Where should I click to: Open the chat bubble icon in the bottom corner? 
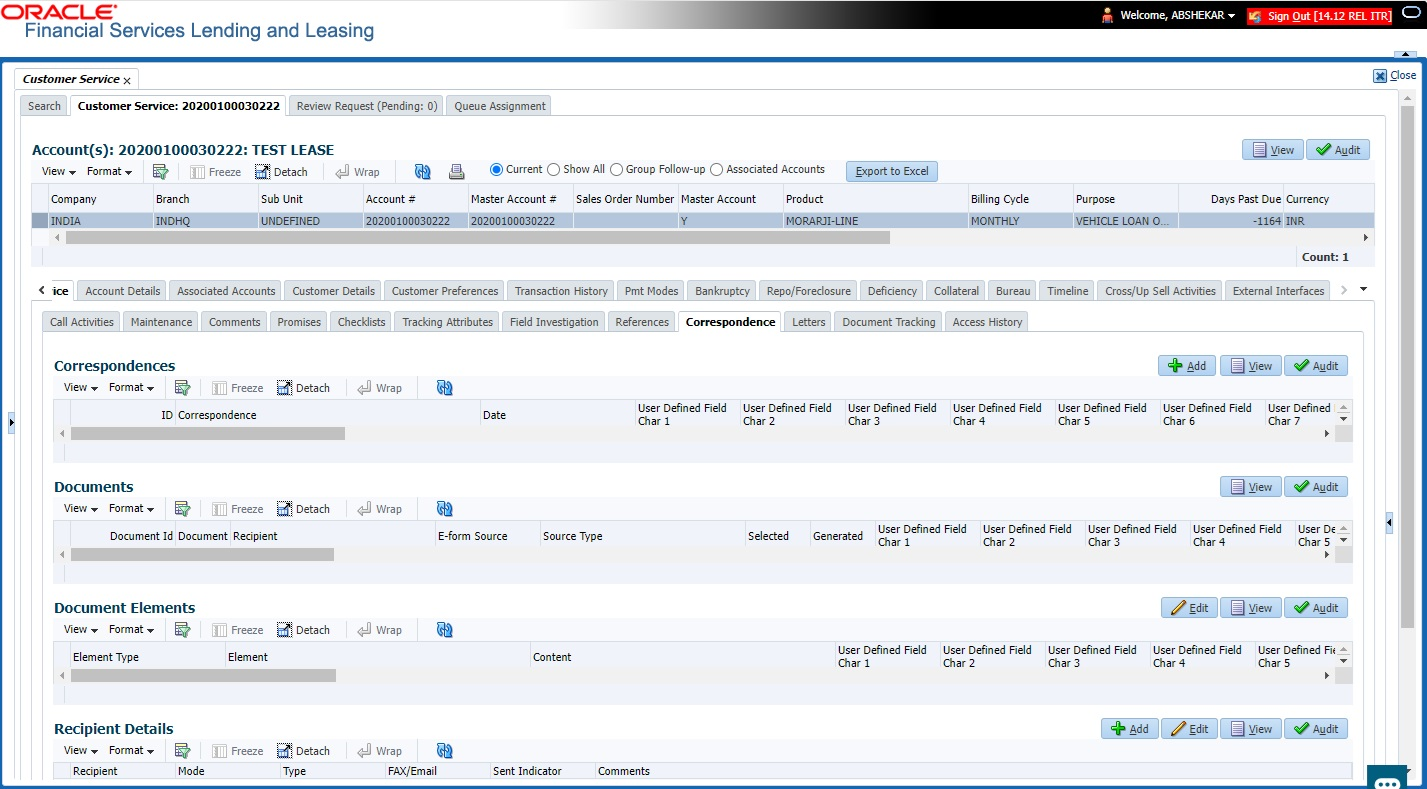1387,777
